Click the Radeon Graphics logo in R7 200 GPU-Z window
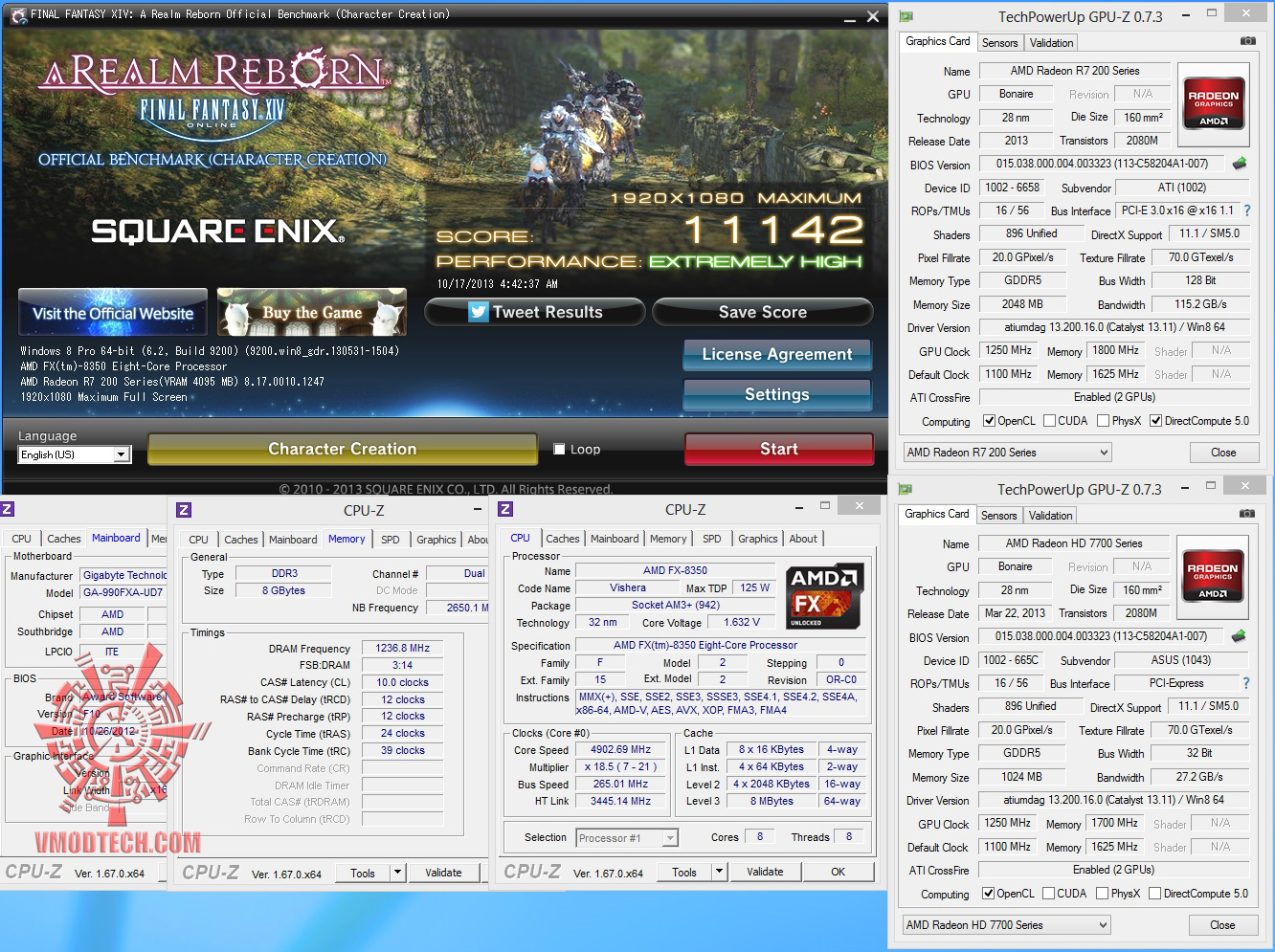The image size is (1275, 952). [x=1213, y=103]
